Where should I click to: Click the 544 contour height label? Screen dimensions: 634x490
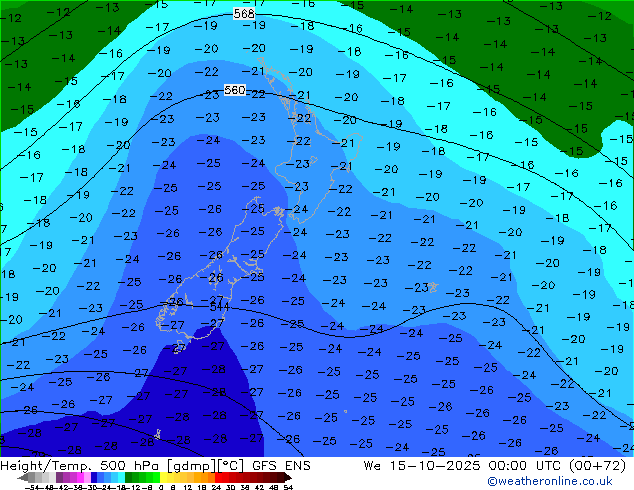(220, 307)
